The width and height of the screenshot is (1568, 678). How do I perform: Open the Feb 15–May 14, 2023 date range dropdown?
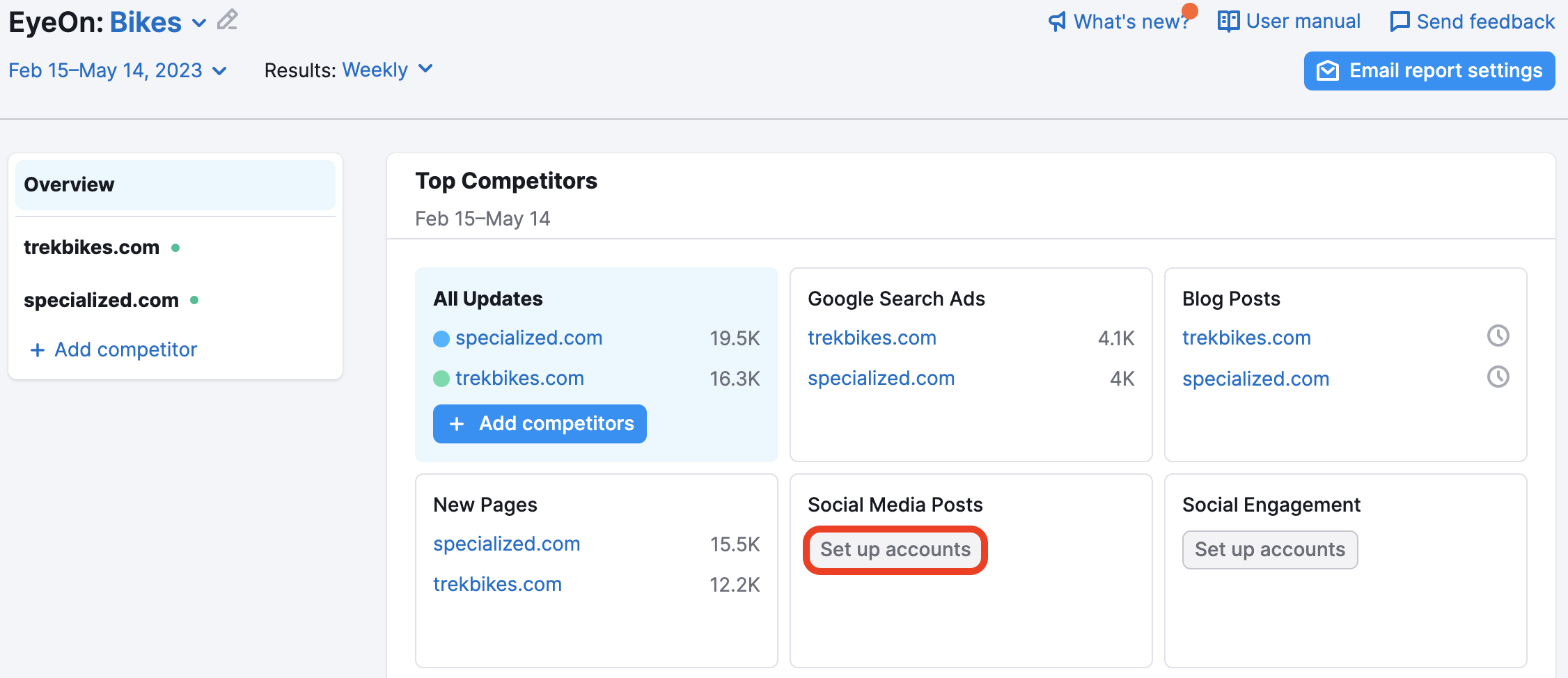118,70
